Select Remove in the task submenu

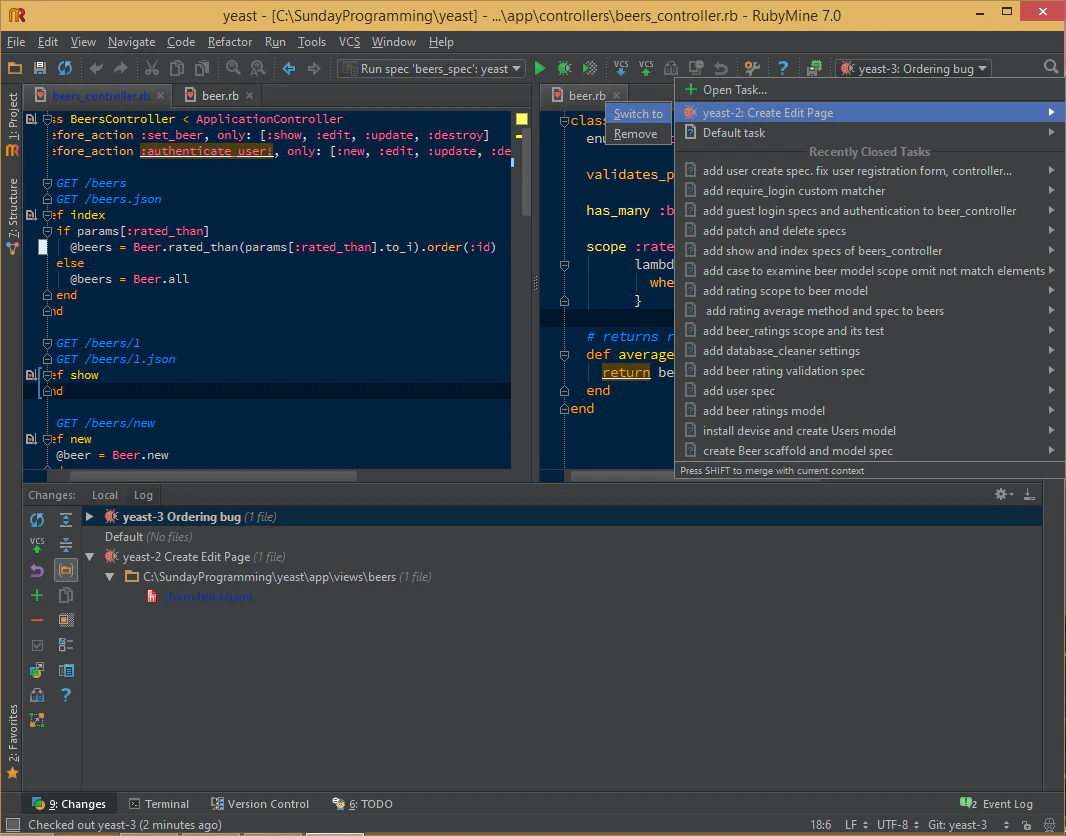(638, 135)
